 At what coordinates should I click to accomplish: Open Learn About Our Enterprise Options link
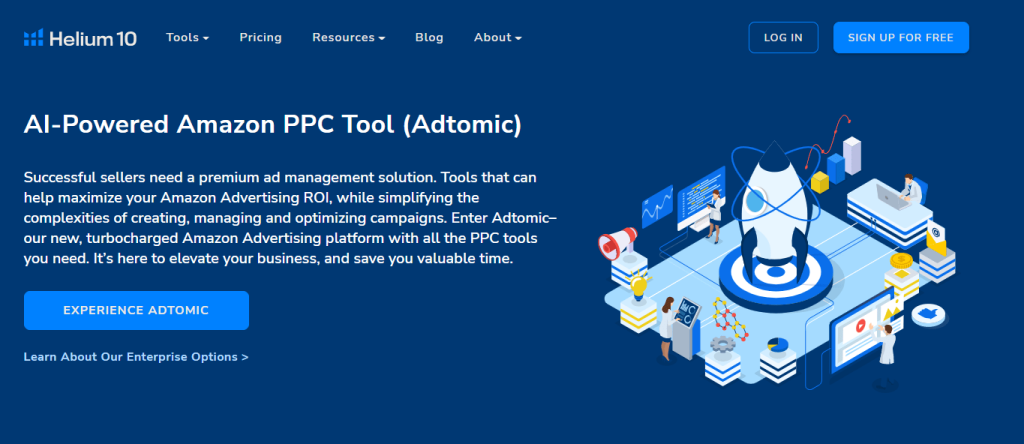pos(136,356)
